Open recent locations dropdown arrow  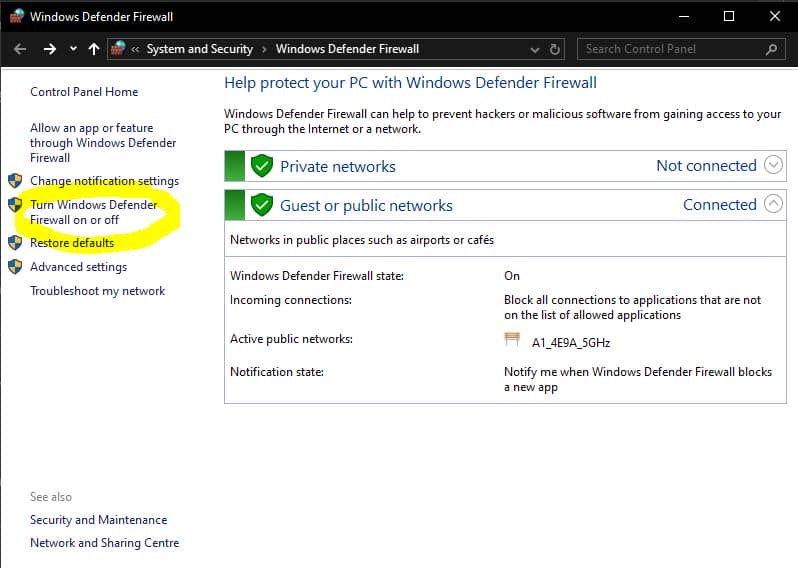[x=73, y=49]
